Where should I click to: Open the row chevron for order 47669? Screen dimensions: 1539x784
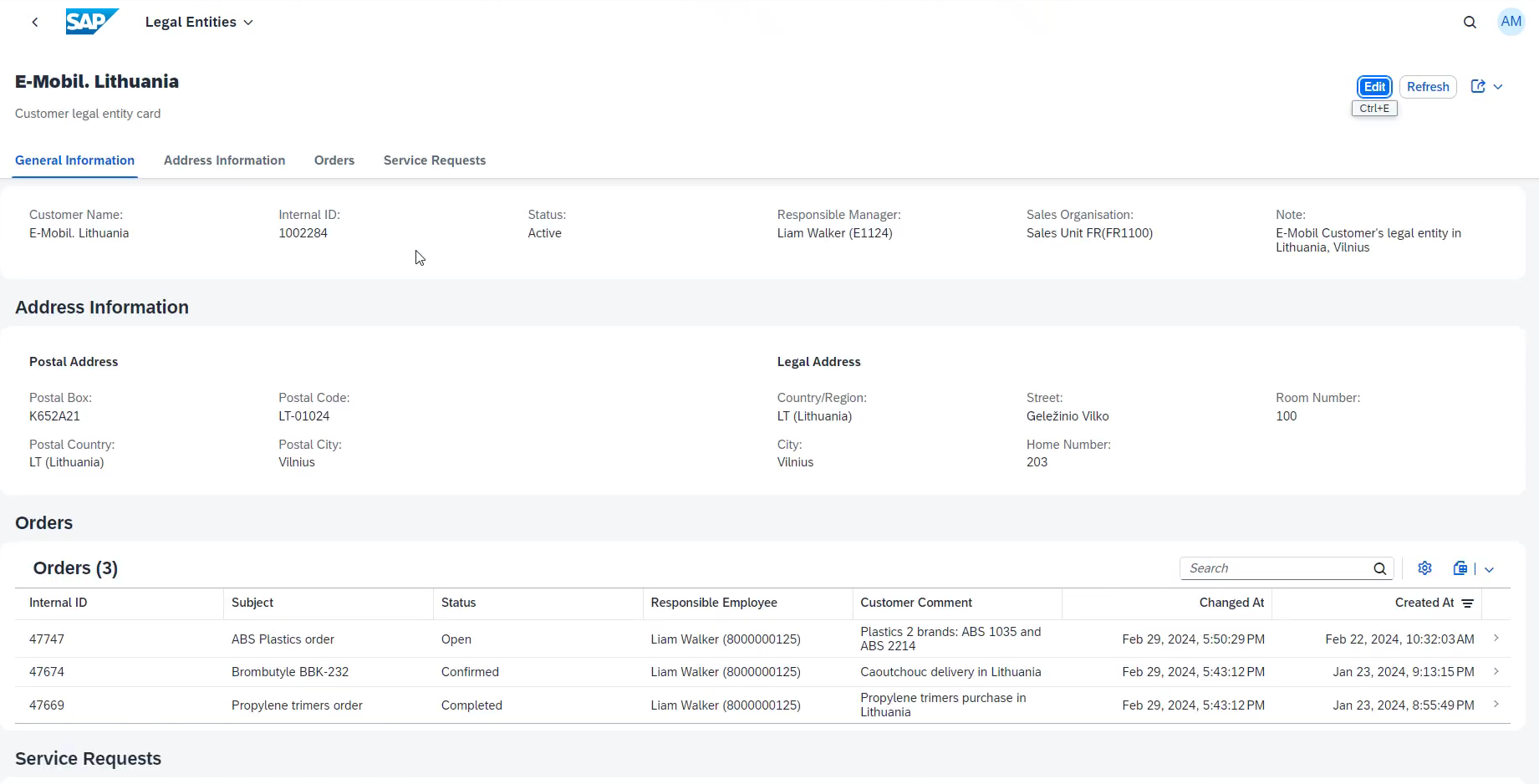[1496, 704]
